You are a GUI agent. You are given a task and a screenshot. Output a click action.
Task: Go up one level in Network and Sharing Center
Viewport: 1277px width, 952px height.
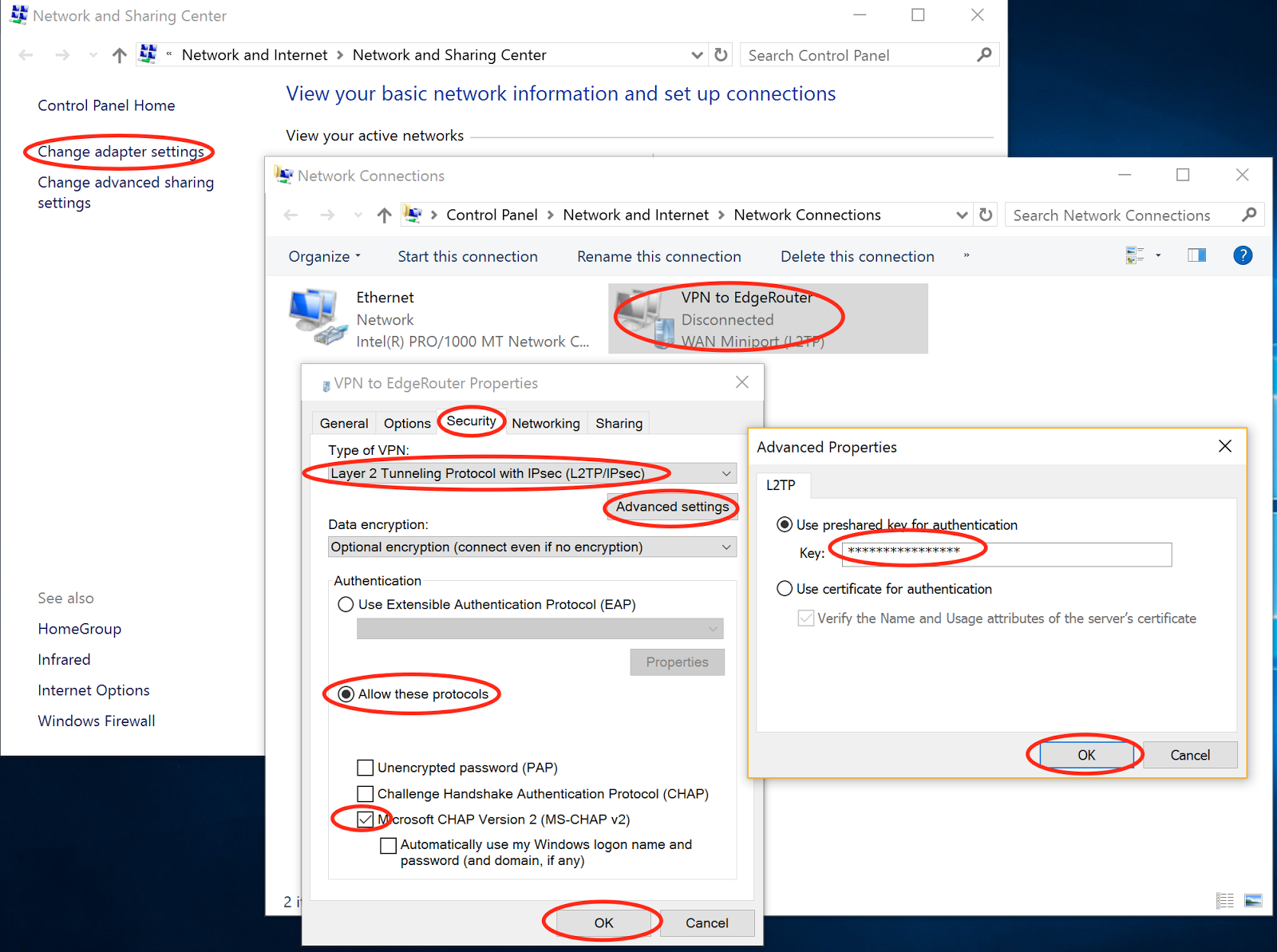click(x=119, y=55)
